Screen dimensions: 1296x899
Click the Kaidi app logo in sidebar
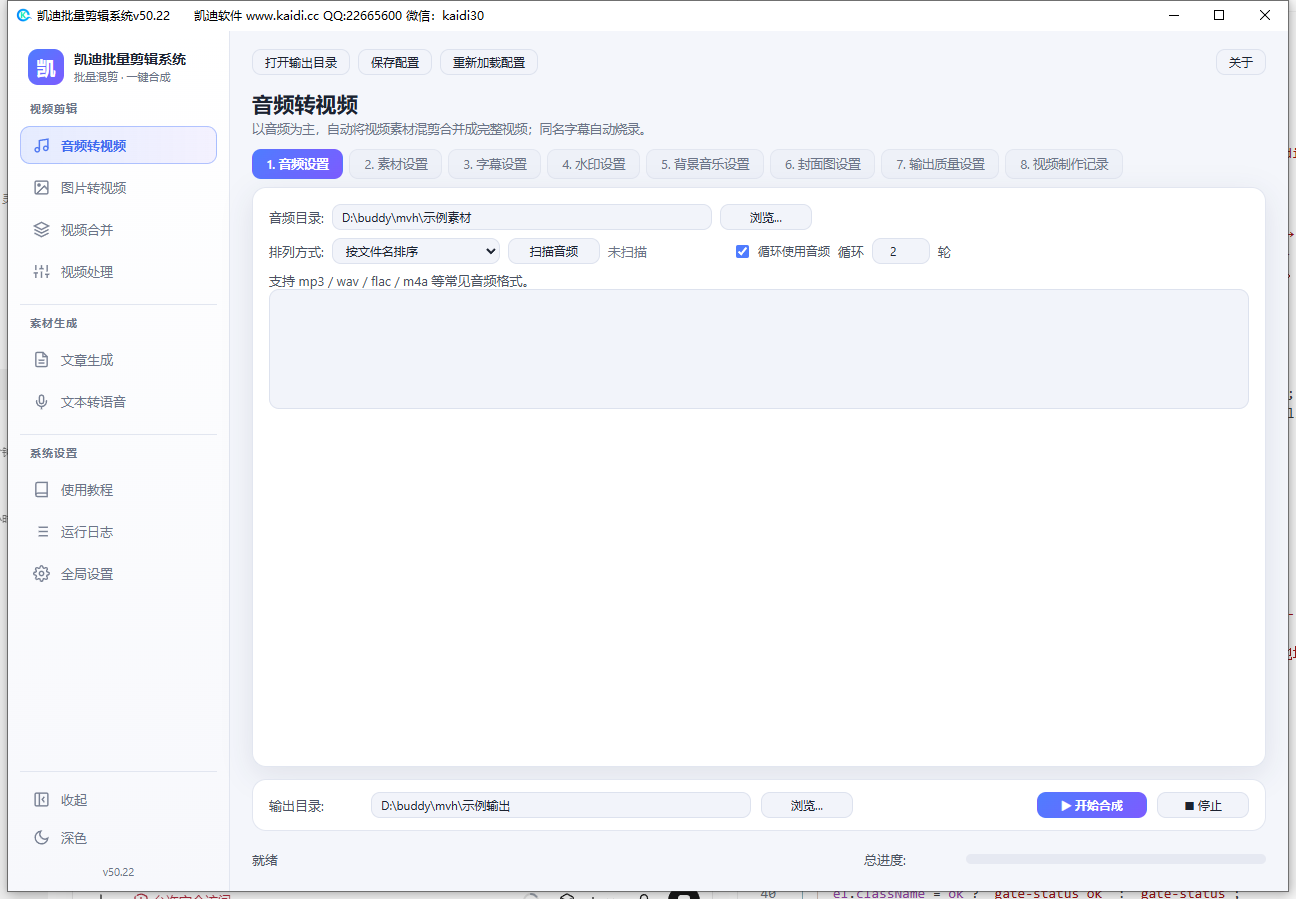pos(46,67)
